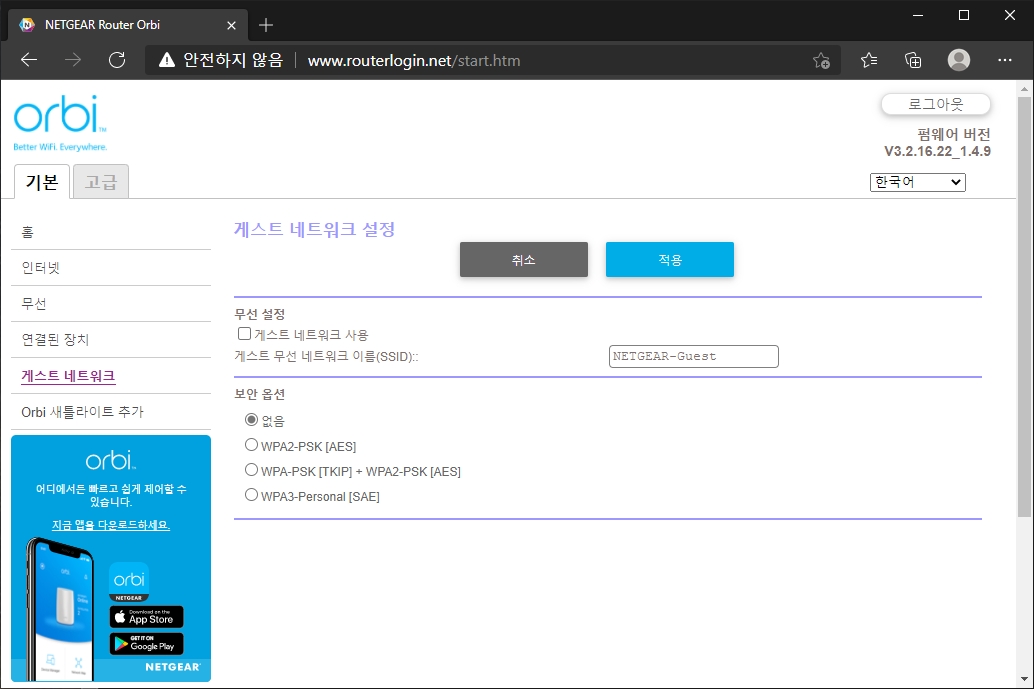
Task: Switch to the 고급 tab
Action: (100, 181)
